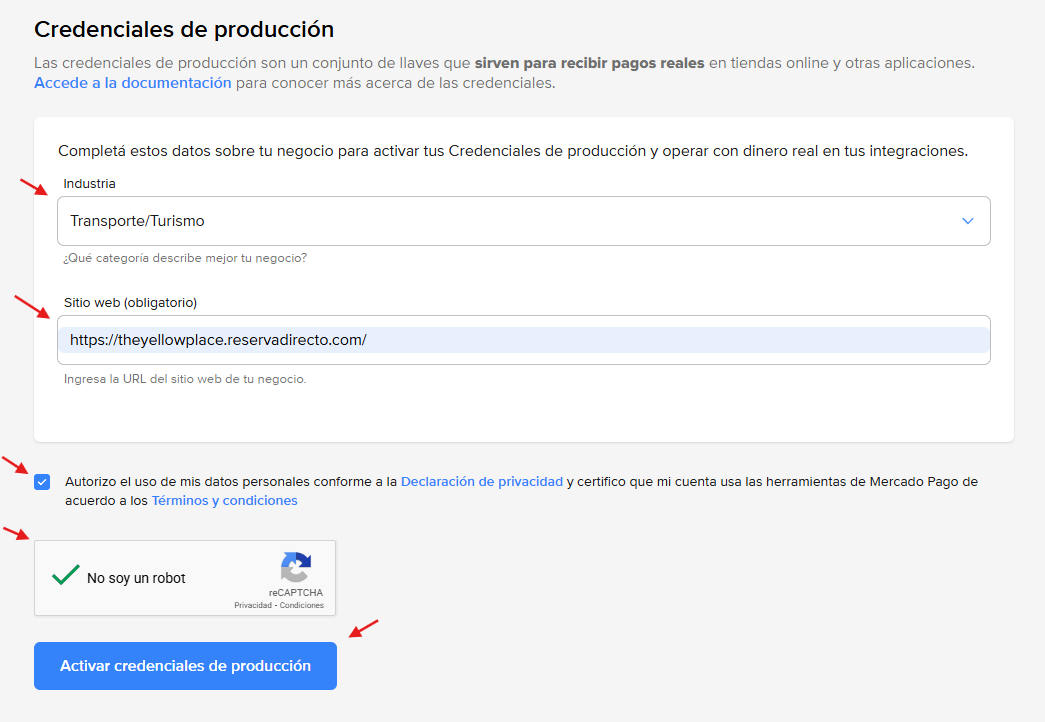Click the red arrow beside the reCAPTCHA box

17,531
